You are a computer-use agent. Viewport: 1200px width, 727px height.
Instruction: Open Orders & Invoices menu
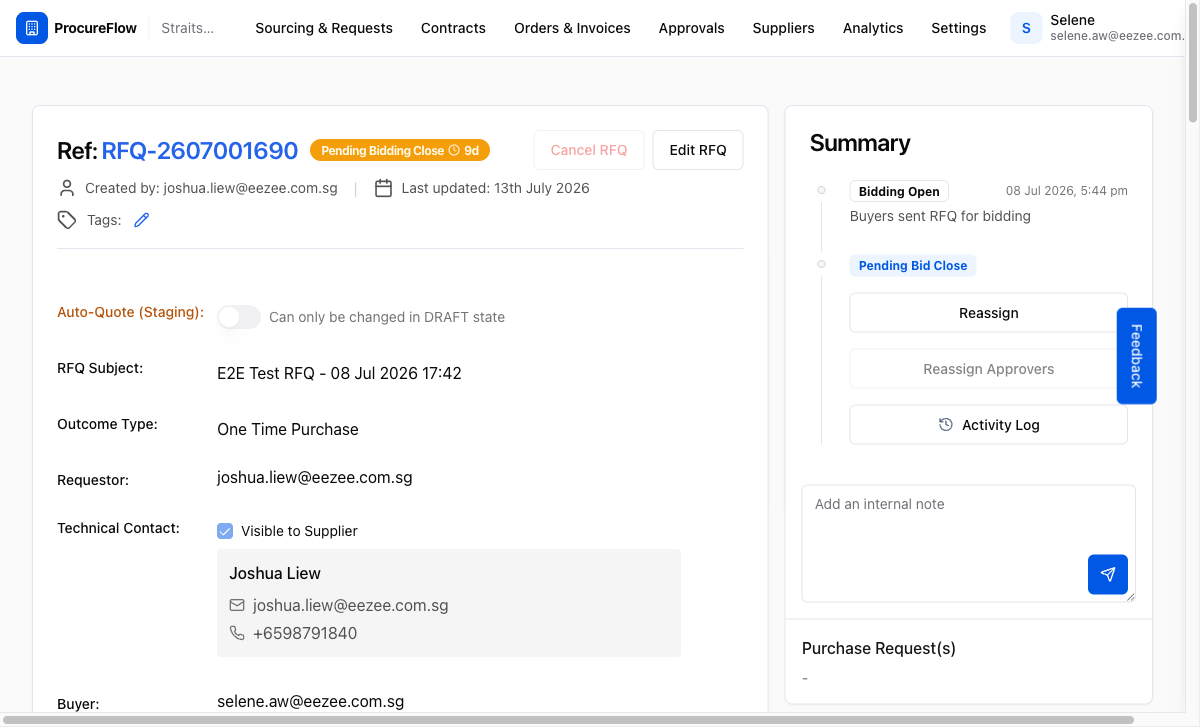tap(572, 28)
